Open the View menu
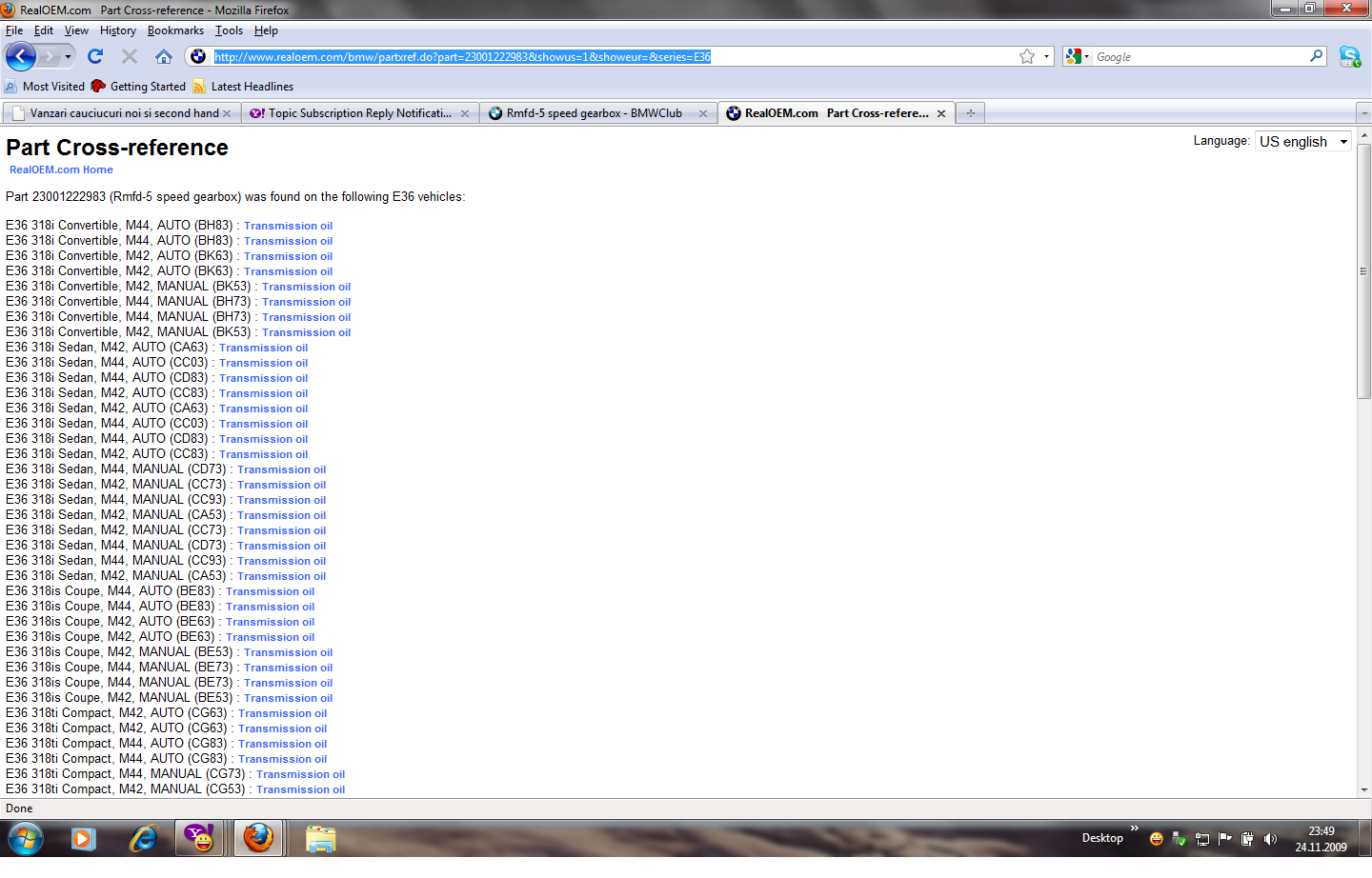Viewport: 1372px width, 878px height. click(x=76, y=30)
